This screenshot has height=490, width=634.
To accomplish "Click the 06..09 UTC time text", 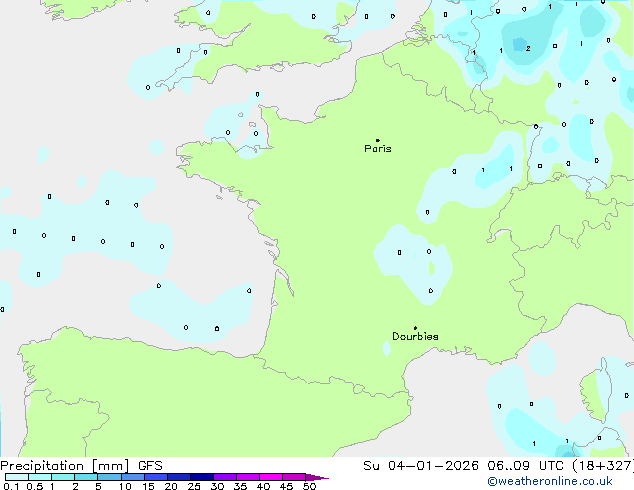I will 525,466.
